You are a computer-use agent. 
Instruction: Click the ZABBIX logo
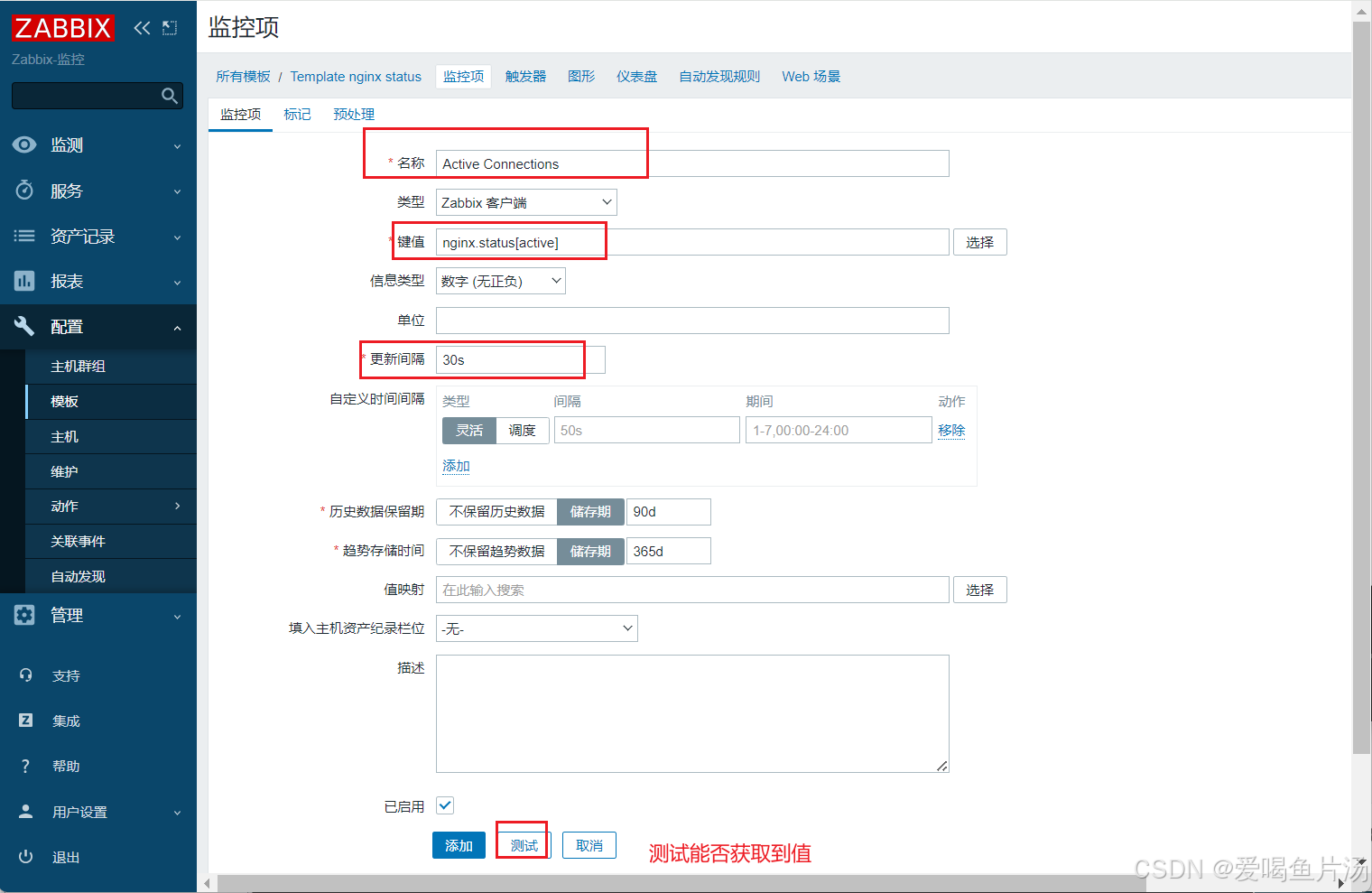pos(63,28)
